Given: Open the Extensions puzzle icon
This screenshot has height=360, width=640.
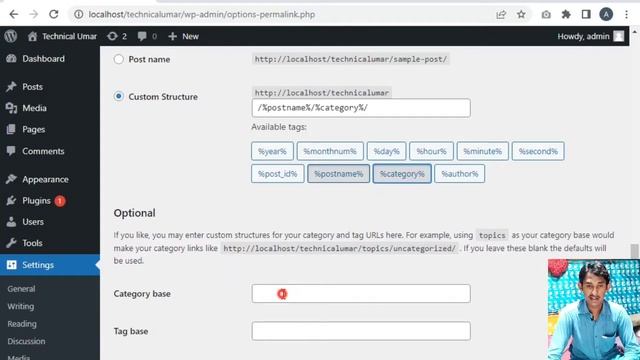Looking at the screenshot, I should click(566, 15).
